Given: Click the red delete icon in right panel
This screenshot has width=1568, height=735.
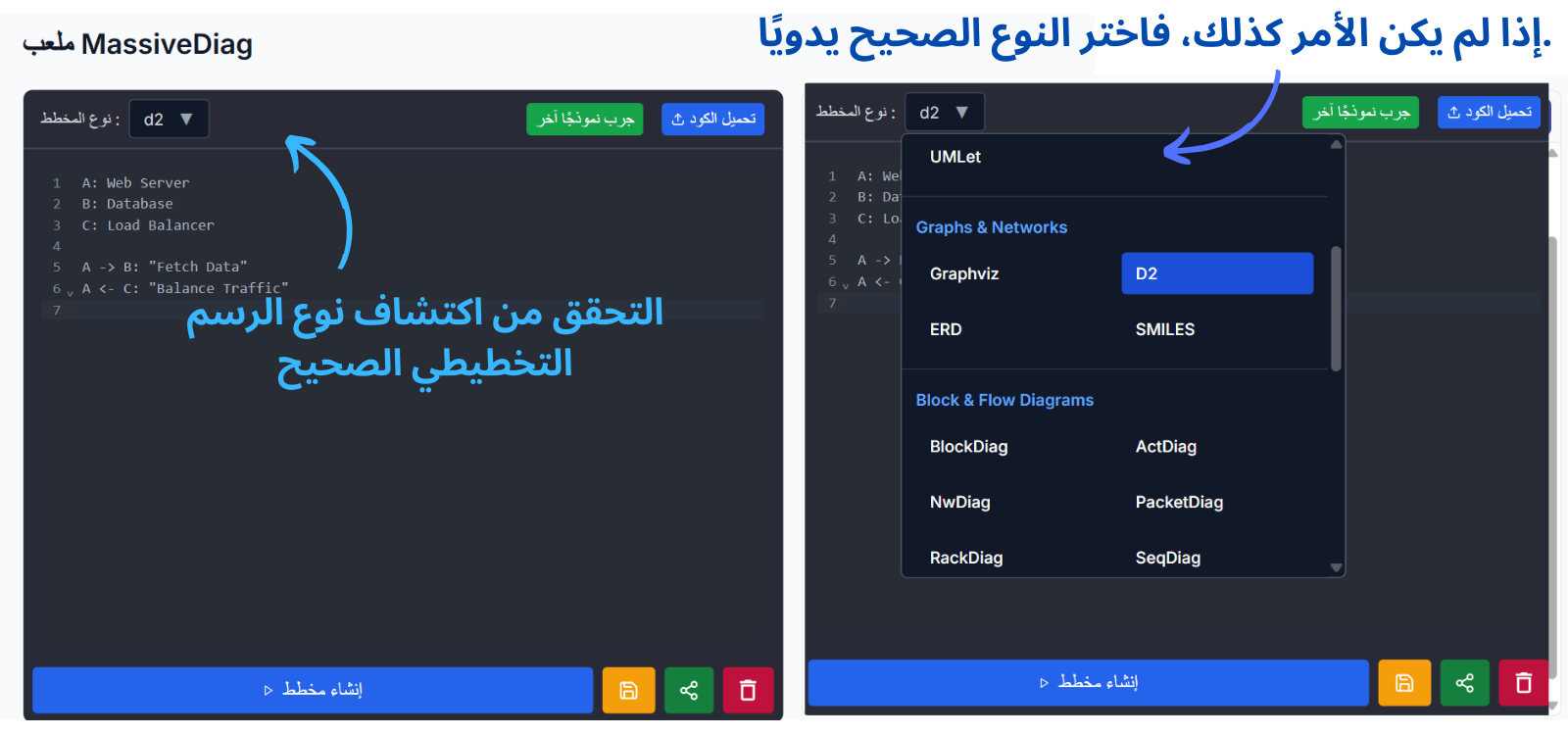Looking at the screenshot, I should [1523, 683].
